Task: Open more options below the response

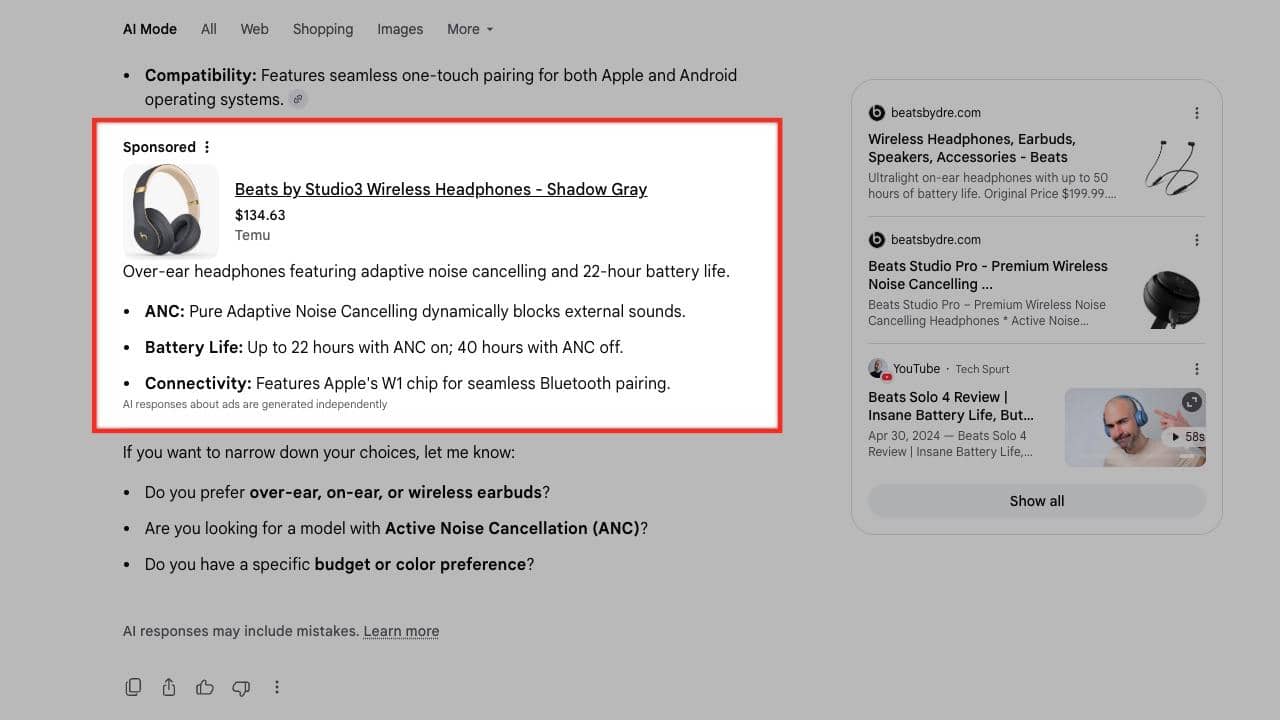Action: tap(277, 687)
